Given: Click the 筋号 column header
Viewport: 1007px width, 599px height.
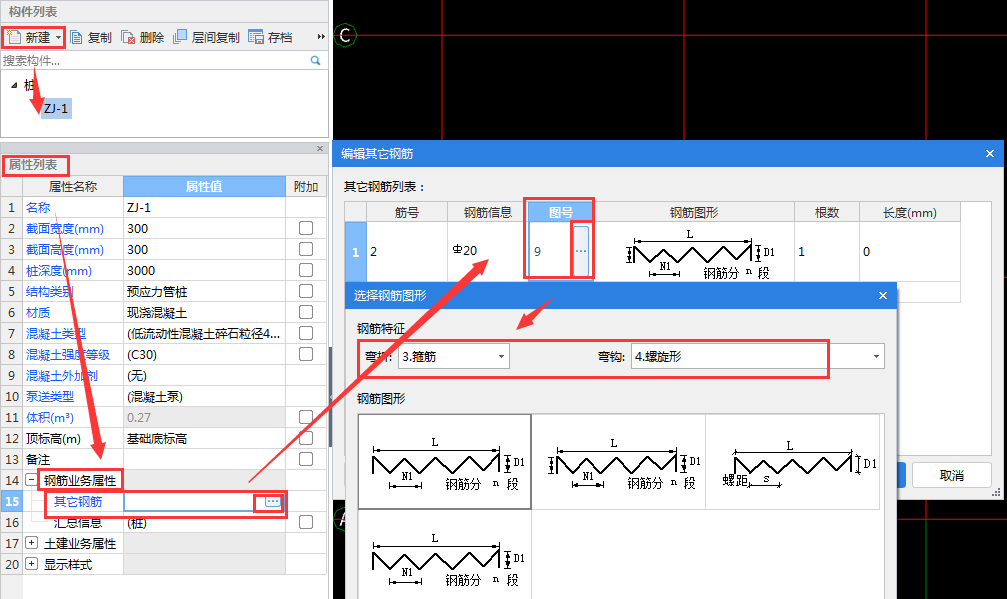Looking at the screenshot, I should [x=407, y=212].
